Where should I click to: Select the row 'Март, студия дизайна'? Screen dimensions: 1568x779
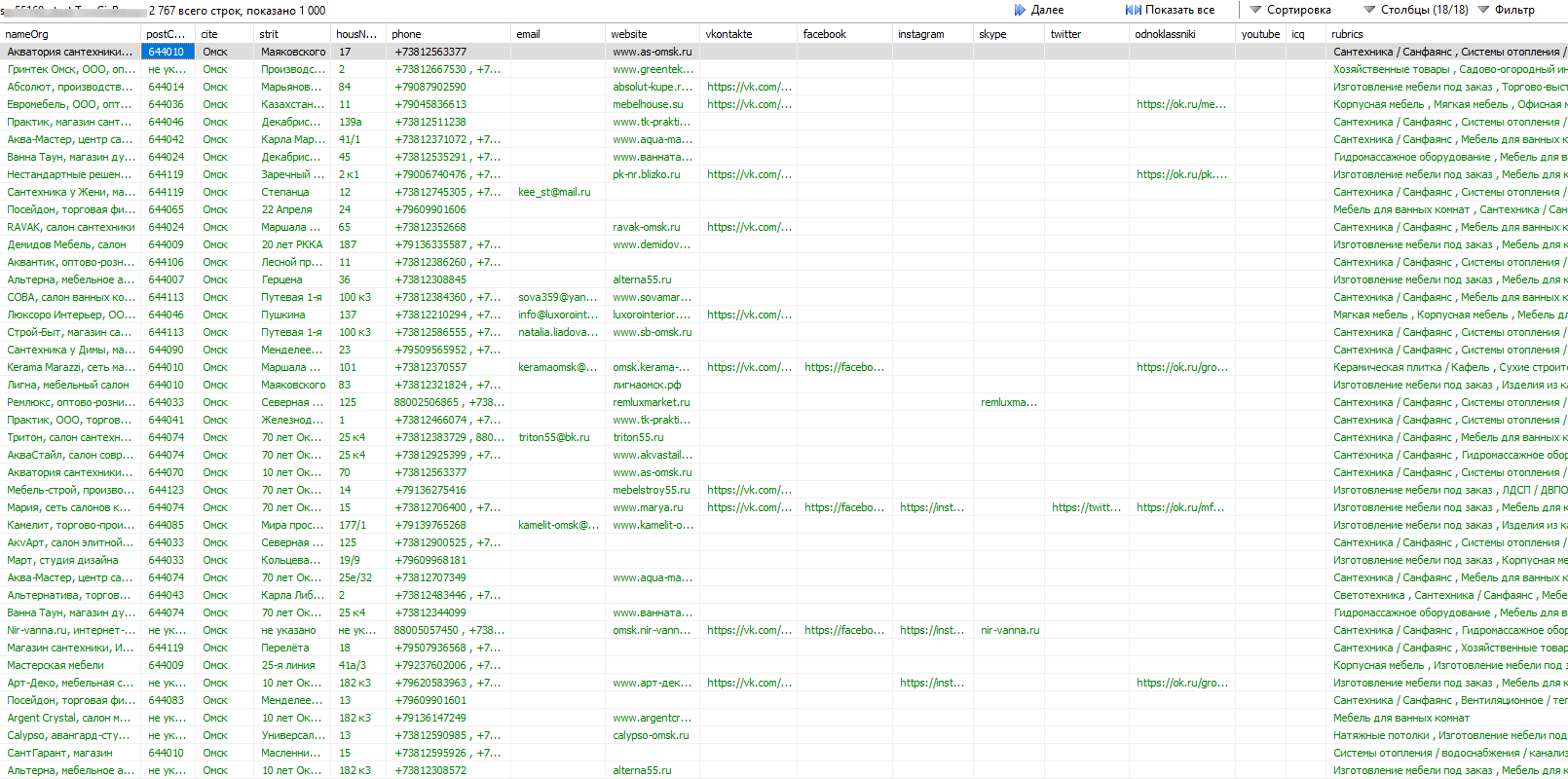click(x=784, y=560)
